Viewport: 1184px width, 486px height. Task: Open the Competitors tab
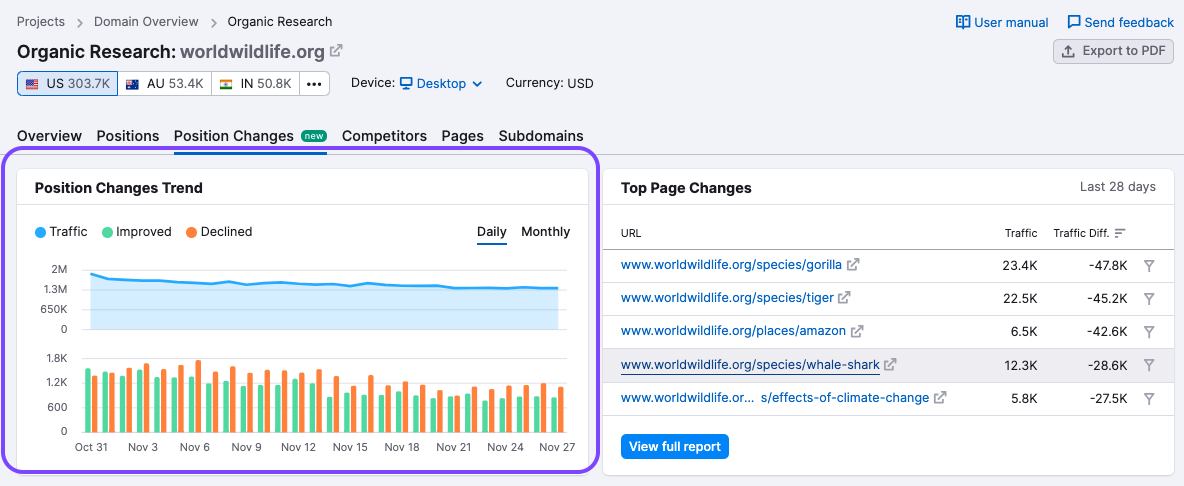tap(384, 136)
